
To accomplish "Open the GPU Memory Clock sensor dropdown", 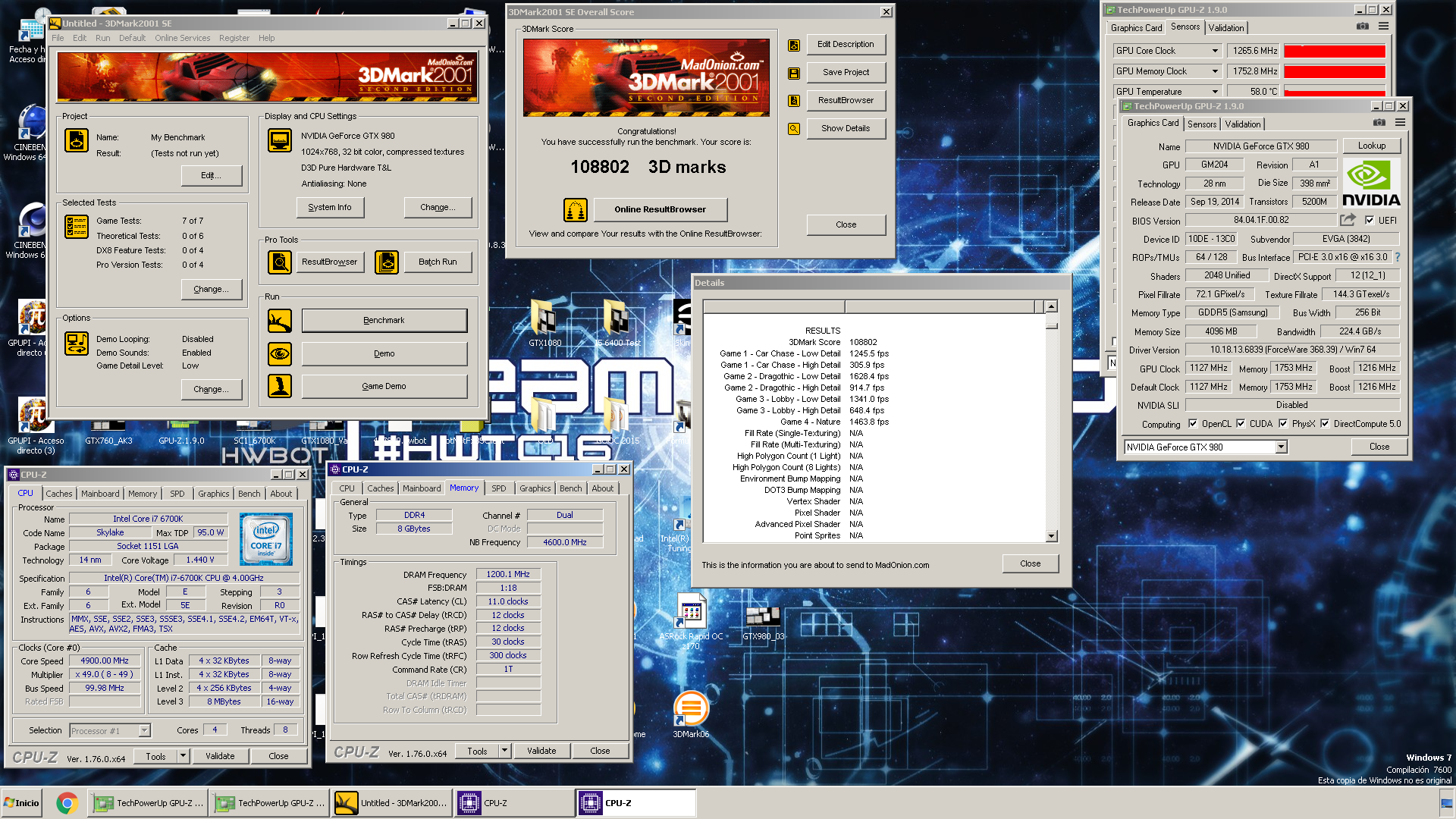I will click(x=1215, y=71).
